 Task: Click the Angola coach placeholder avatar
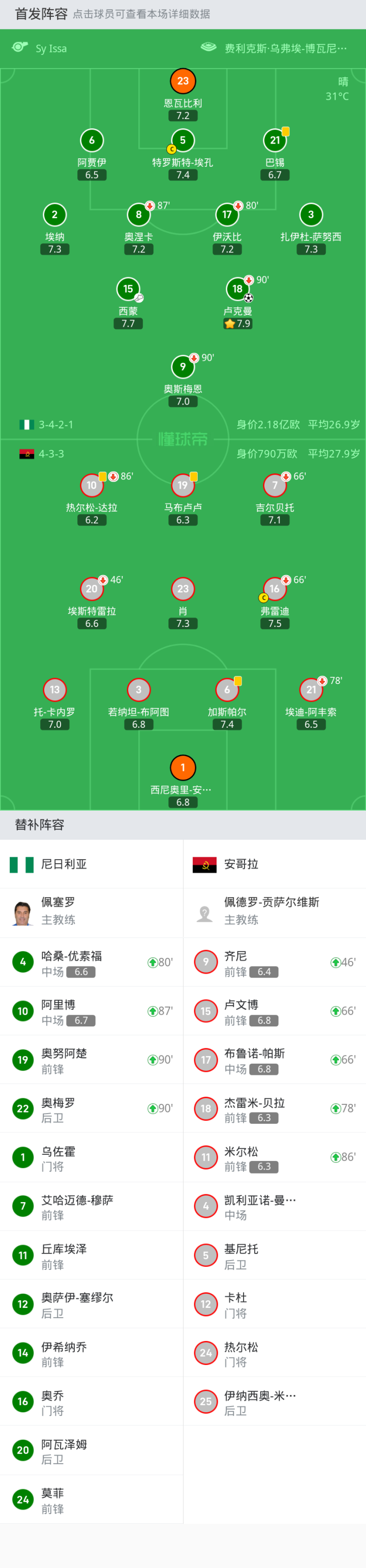click(205, 913)
